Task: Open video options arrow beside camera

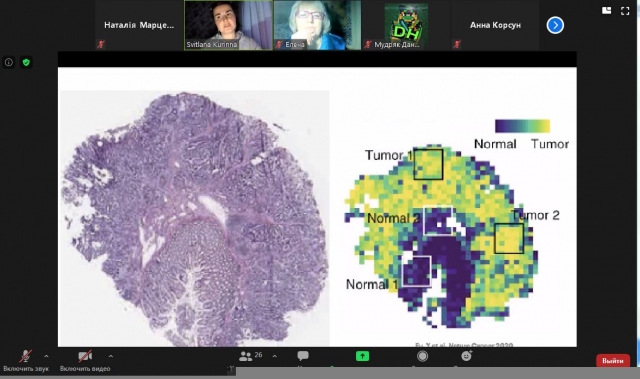Action: 111,356
